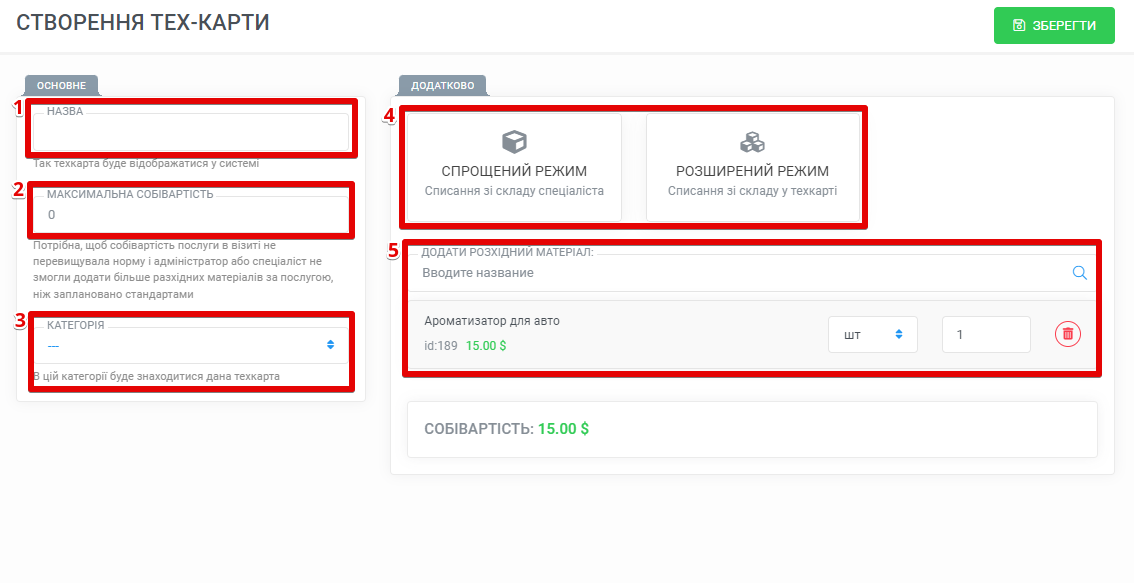Click the СТВОРЕННЯ ТЕХ-КАРТИ page heading
This screenshot has width=1134, height=583.
tap(142, 22)
